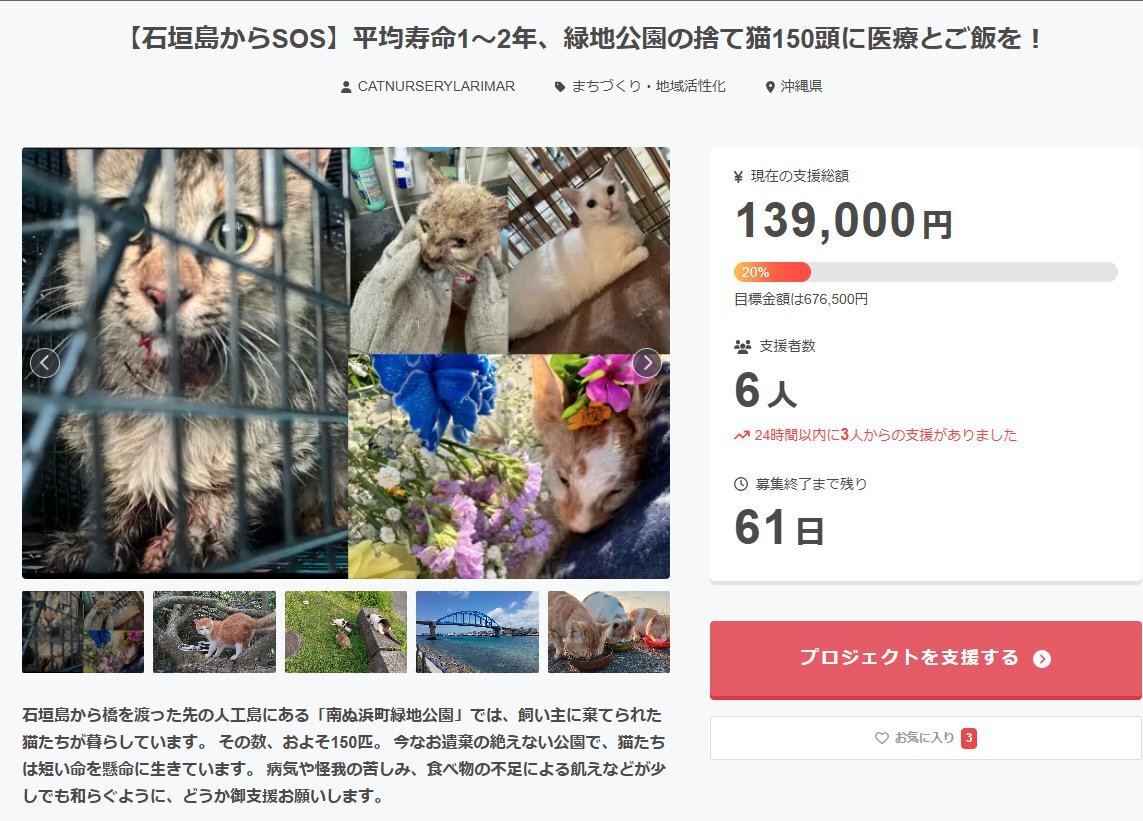Select the cats on grass thumbnail
This screenshot has height=821, width=1143.
click(x=346, y=632)
